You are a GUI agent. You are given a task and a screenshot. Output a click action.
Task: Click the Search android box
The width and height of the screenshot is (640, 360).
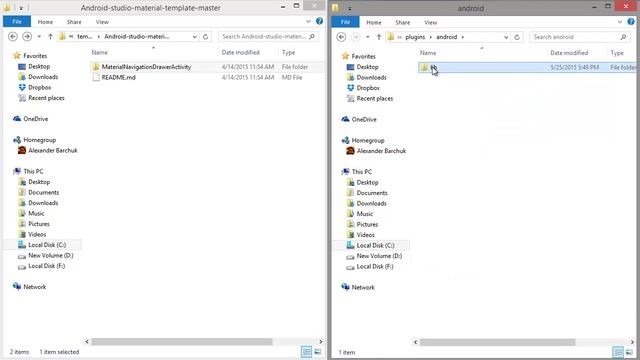(580, 37)
